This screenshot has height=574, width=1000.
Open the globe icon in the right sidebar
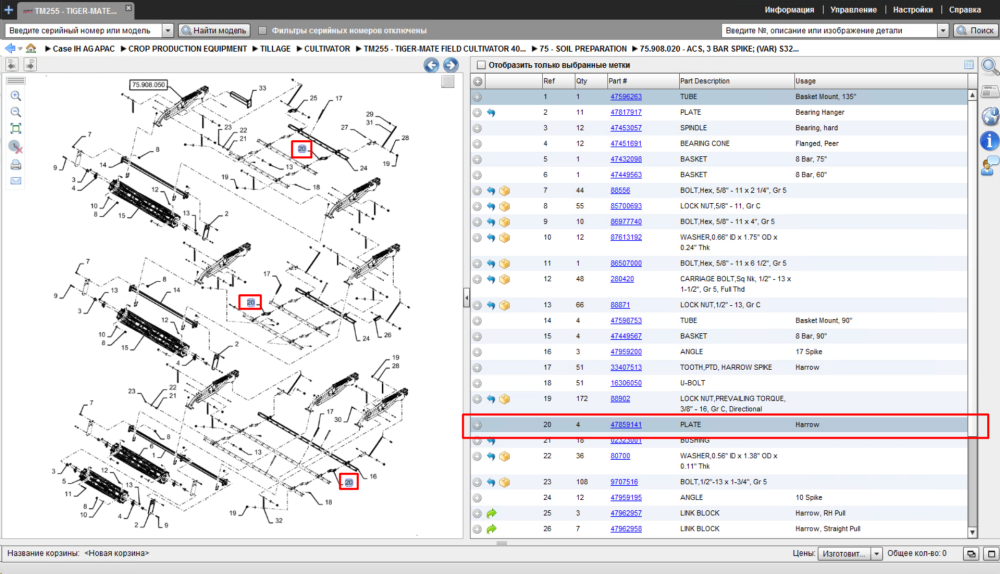[990, 116]
